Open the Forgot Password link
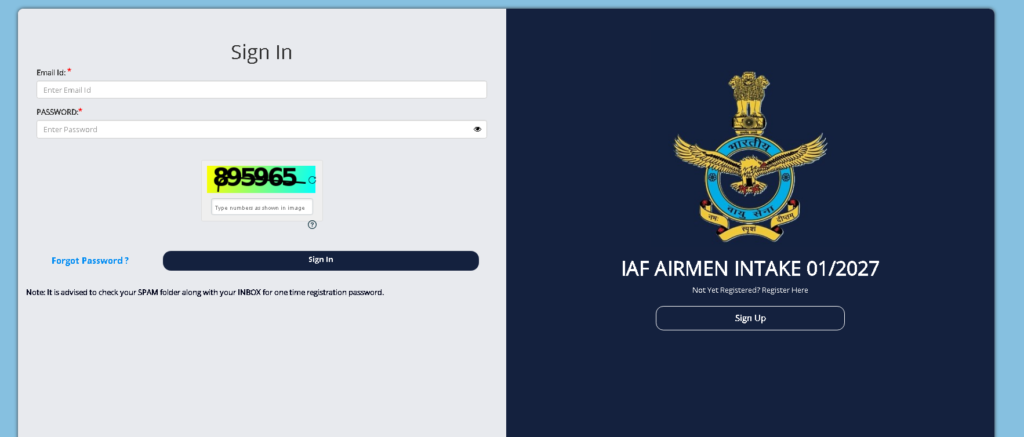The height and width of the screenshot is (437, 1024). click(x=90, y=261)
